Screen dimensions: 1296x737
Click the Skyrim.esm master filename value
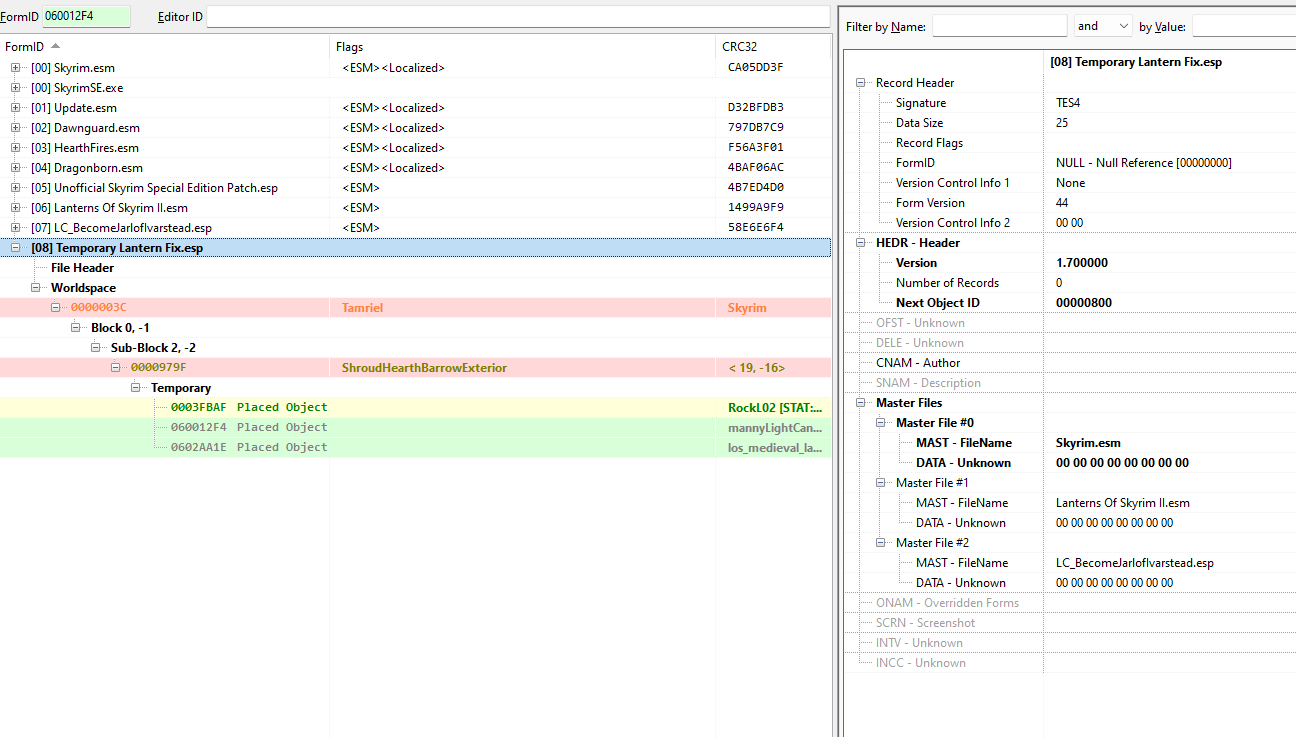click(1088, 443)
